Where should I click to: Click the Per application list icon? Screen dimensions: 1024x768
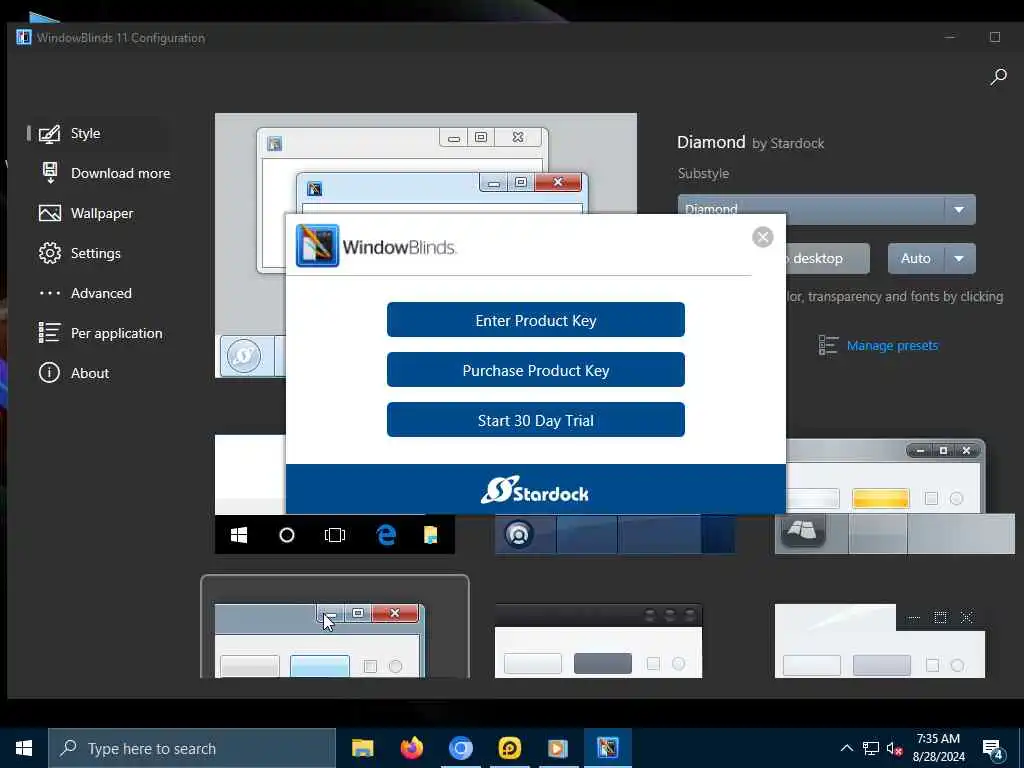[x=50, y=333]
